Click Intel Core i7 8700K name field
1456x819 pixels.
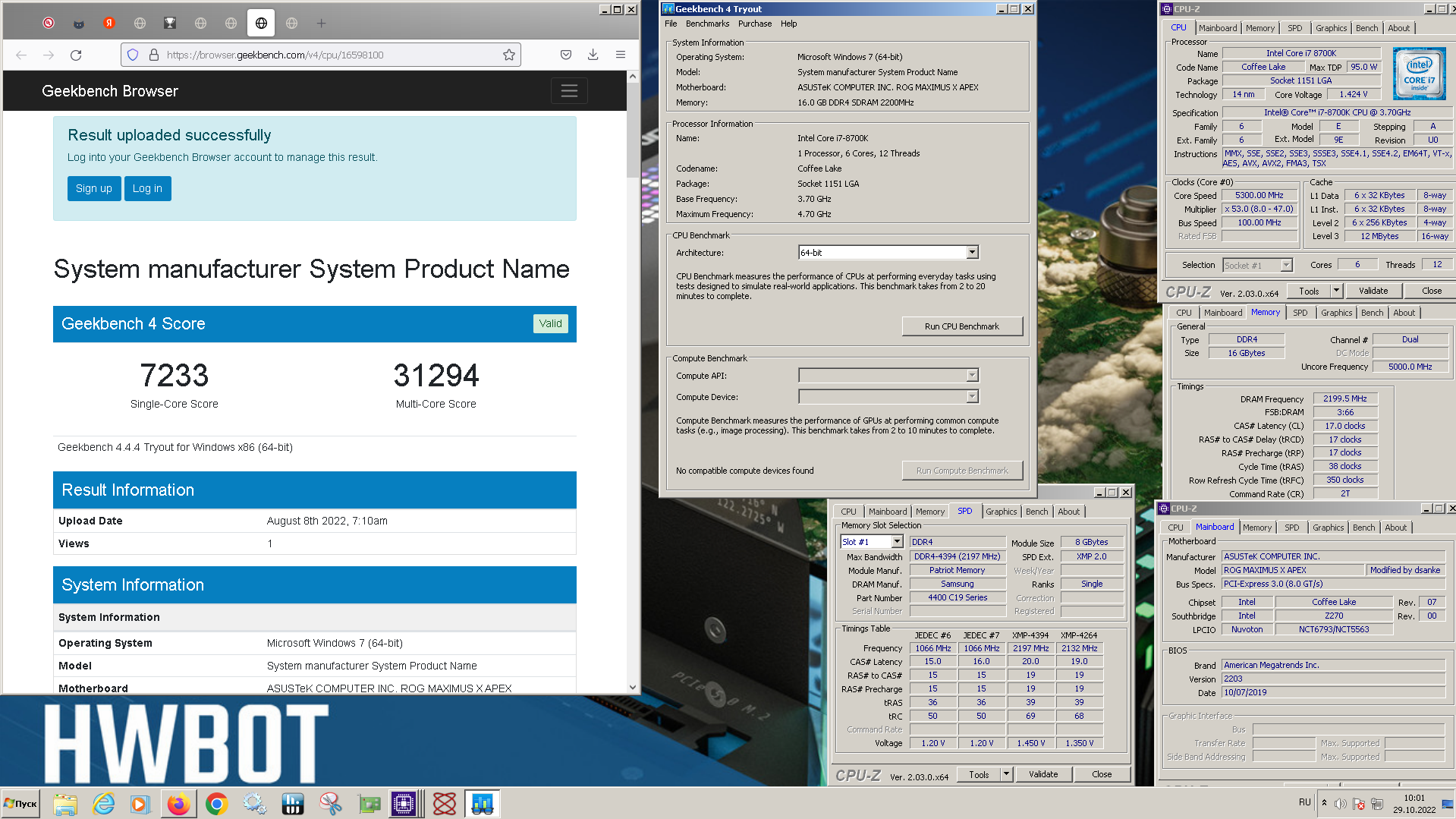(x=1300, y=53)
